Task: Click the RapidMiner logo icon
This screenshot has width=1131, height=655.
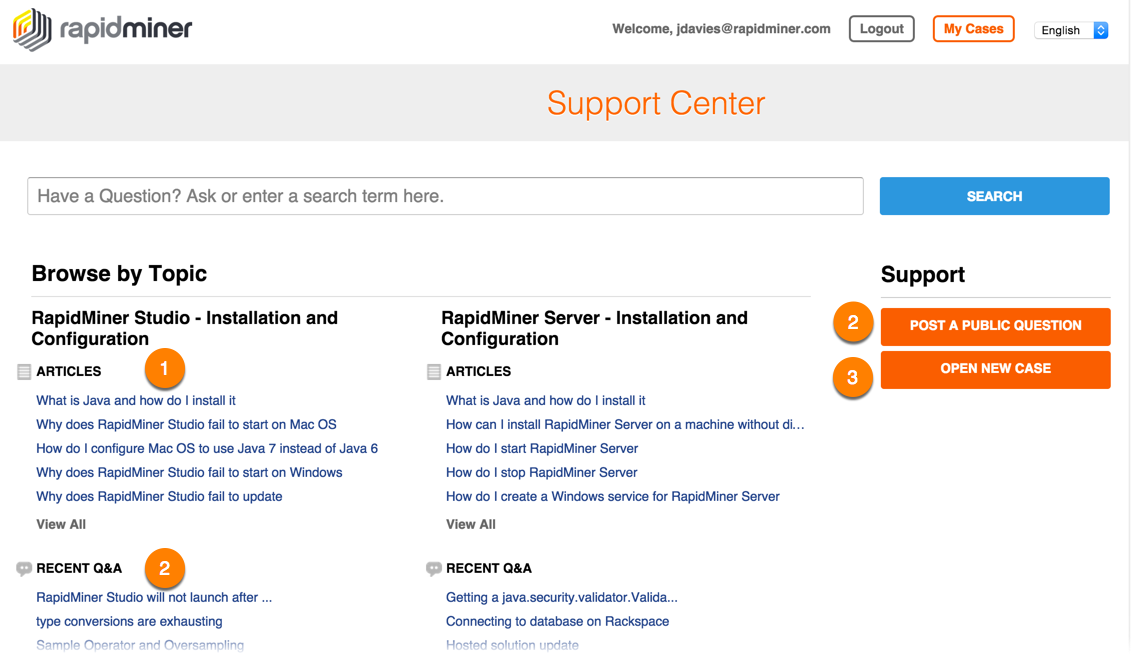Action: [x=33, y=29]
